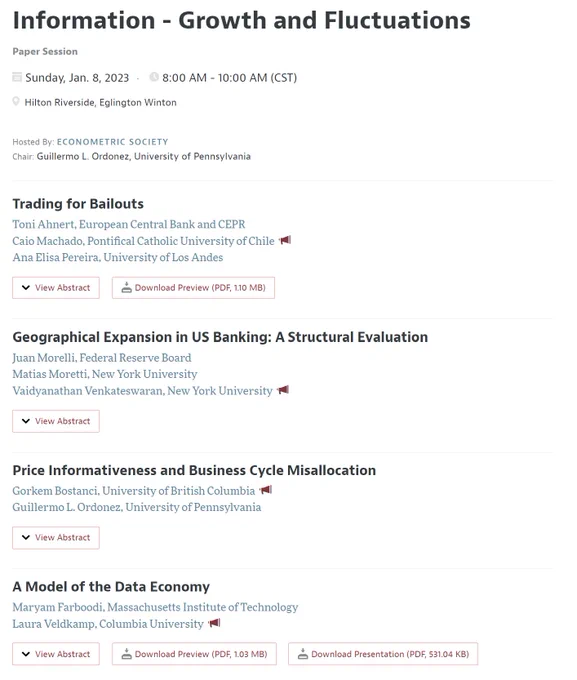Viewport: 577px width, 680px height.
Task: Click download icon in Trading for Bailouts preview
Action: 126,287
